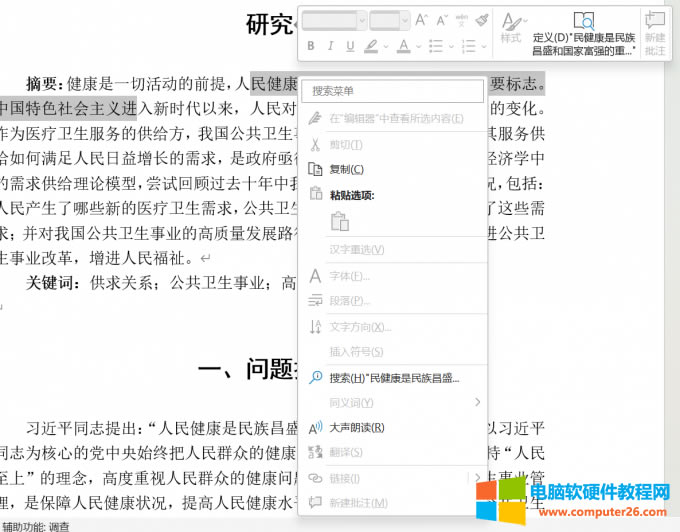This screenshot has width=680, height=532.
Task: Select 复制(C) from context menu
Action: pos(347,169)
